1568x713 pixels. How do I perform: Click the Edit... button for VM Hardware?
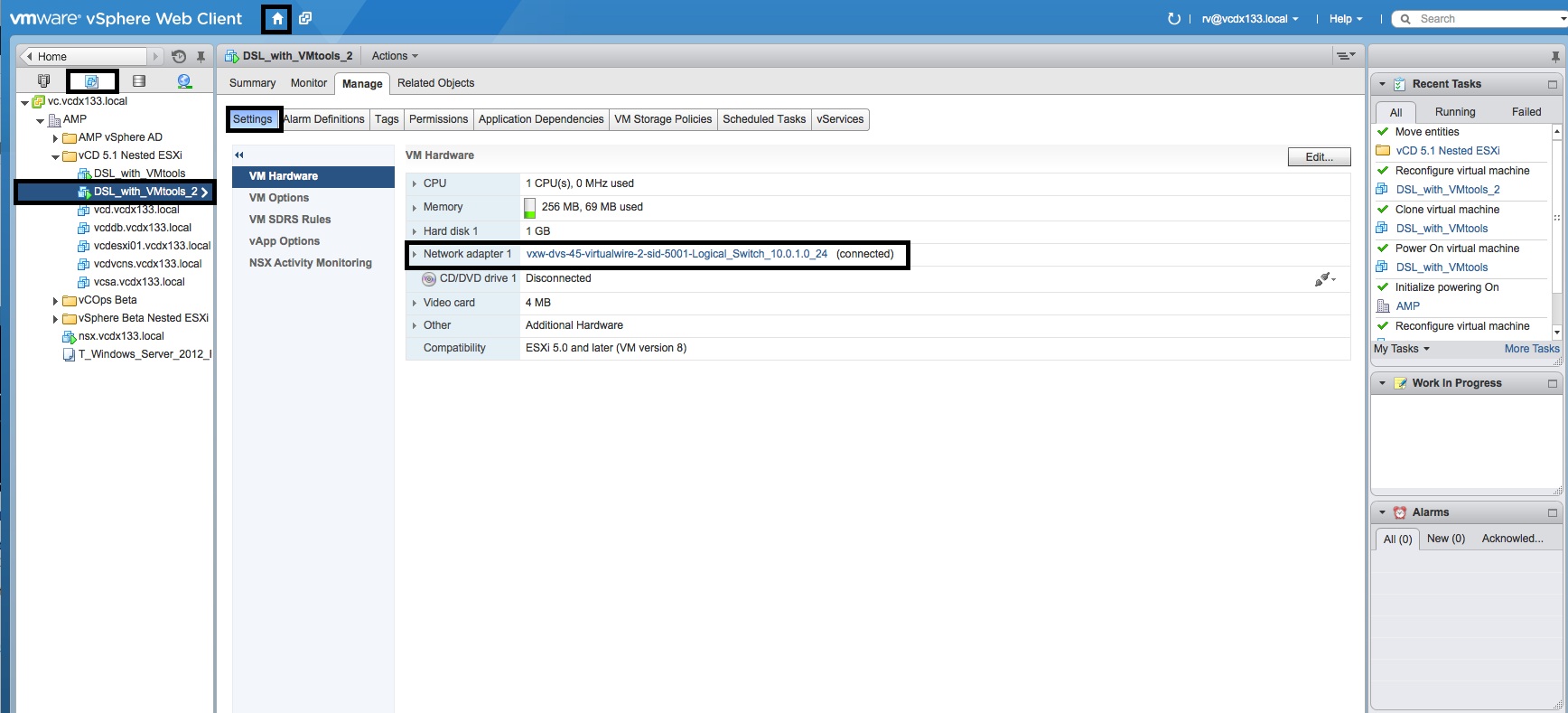point(1319,157)
